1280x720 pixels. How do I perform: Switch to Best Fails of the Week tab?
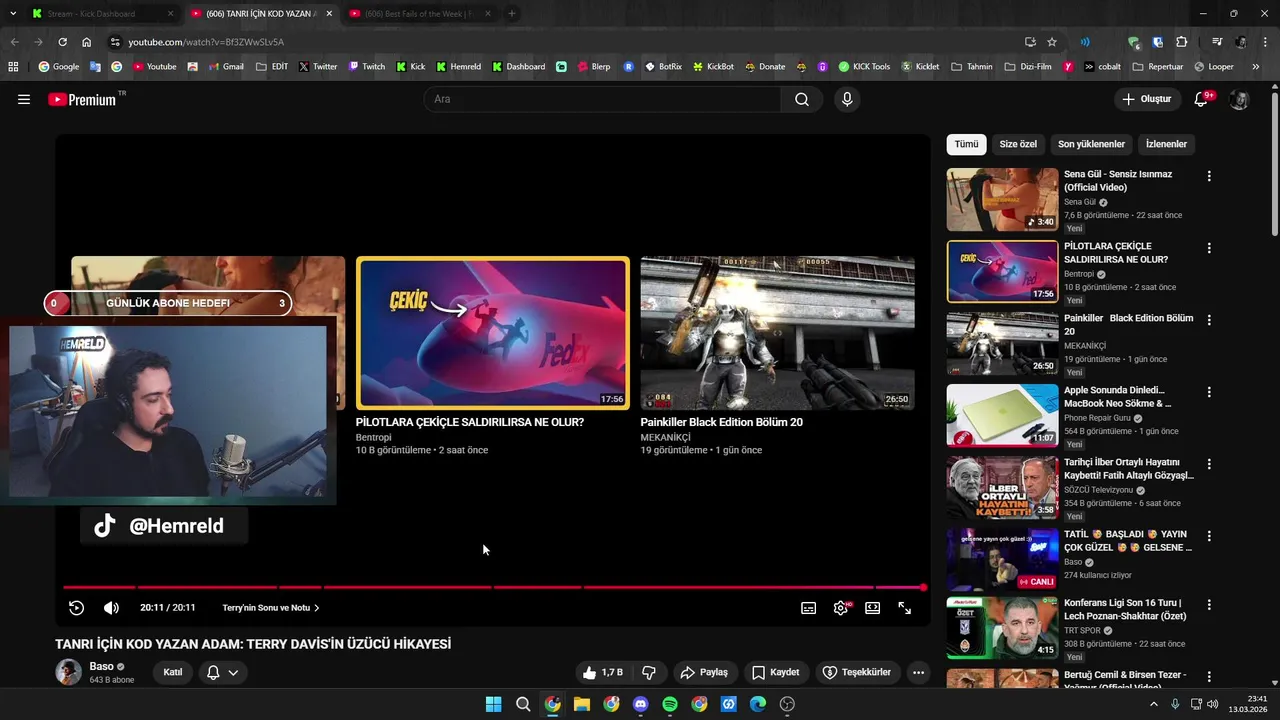(x=420, y=14)
